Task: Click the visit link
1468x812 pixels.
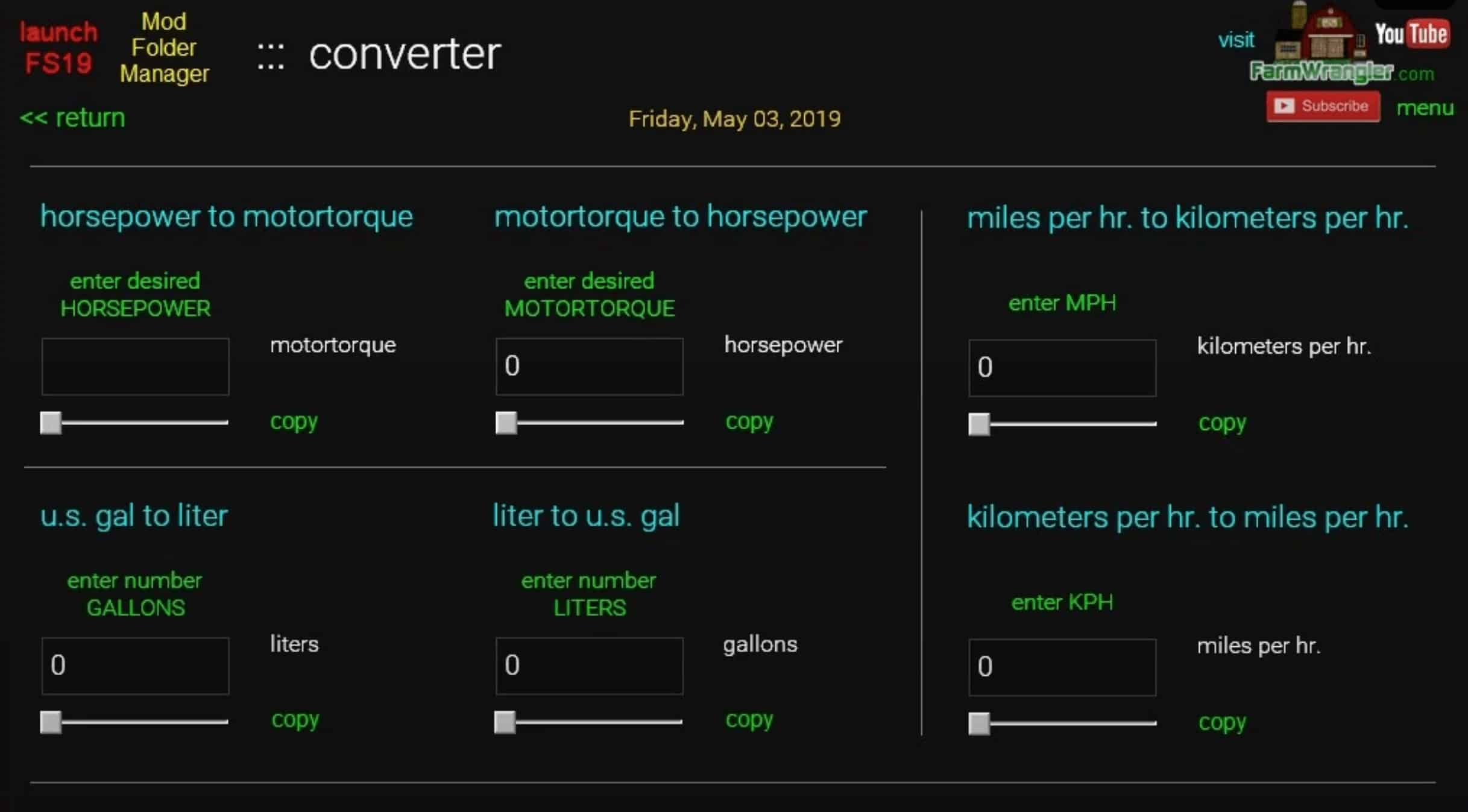Action: click(1236, 40)
